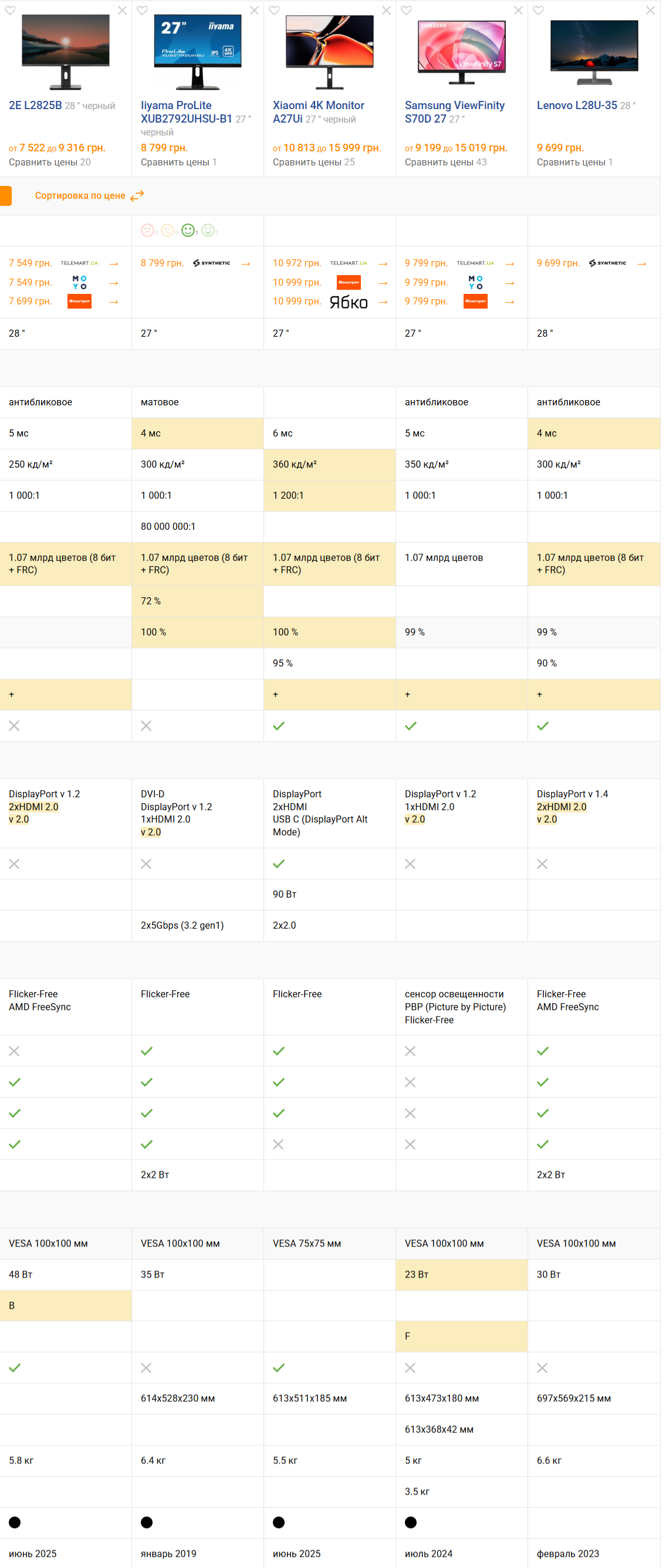The width and height of the screenshot is (666, 1568).
Task: Open Сравнить цены 43 for Samsung
Action: [445, 162]
